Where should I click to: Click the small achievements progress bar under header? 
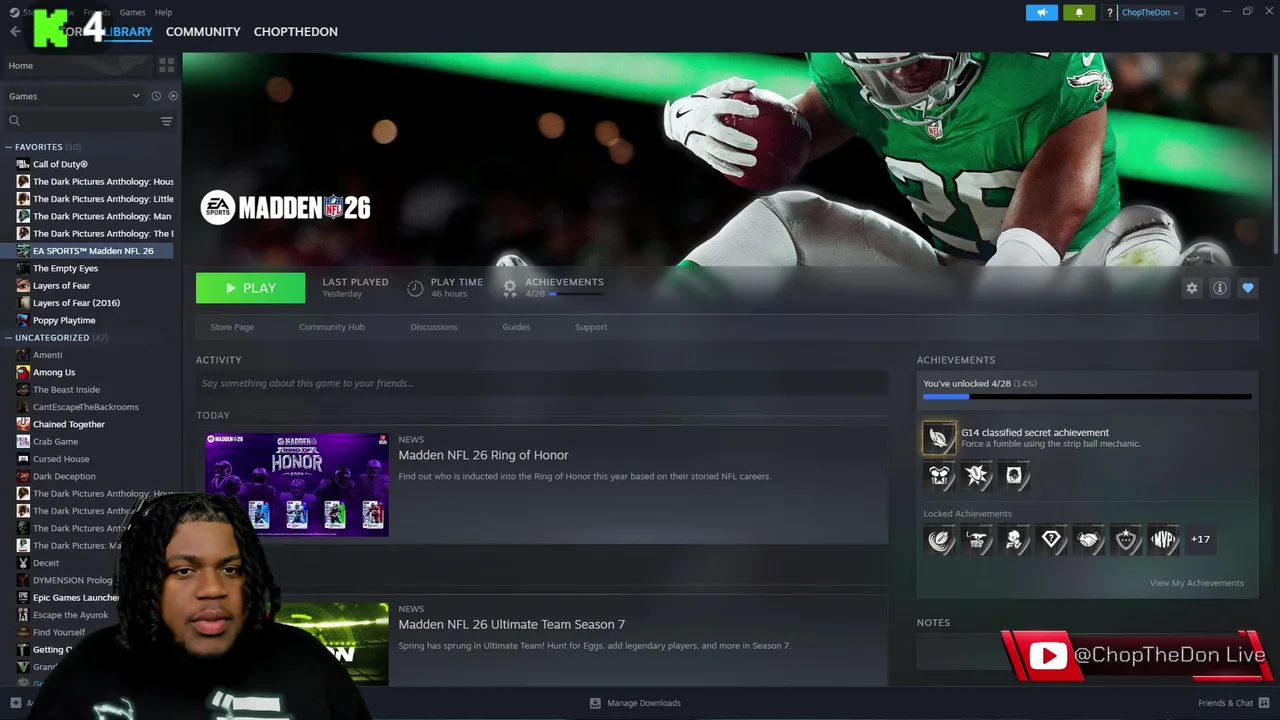(576, 294)
